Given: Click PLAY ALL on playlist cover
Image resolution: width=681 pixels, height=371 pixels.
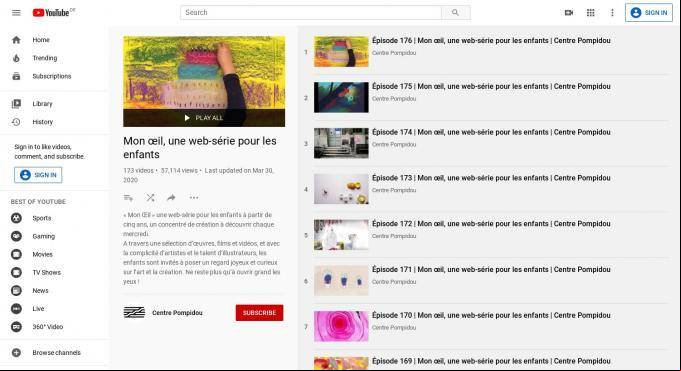Looking at the screenshot, I should [x=204, y=118].
